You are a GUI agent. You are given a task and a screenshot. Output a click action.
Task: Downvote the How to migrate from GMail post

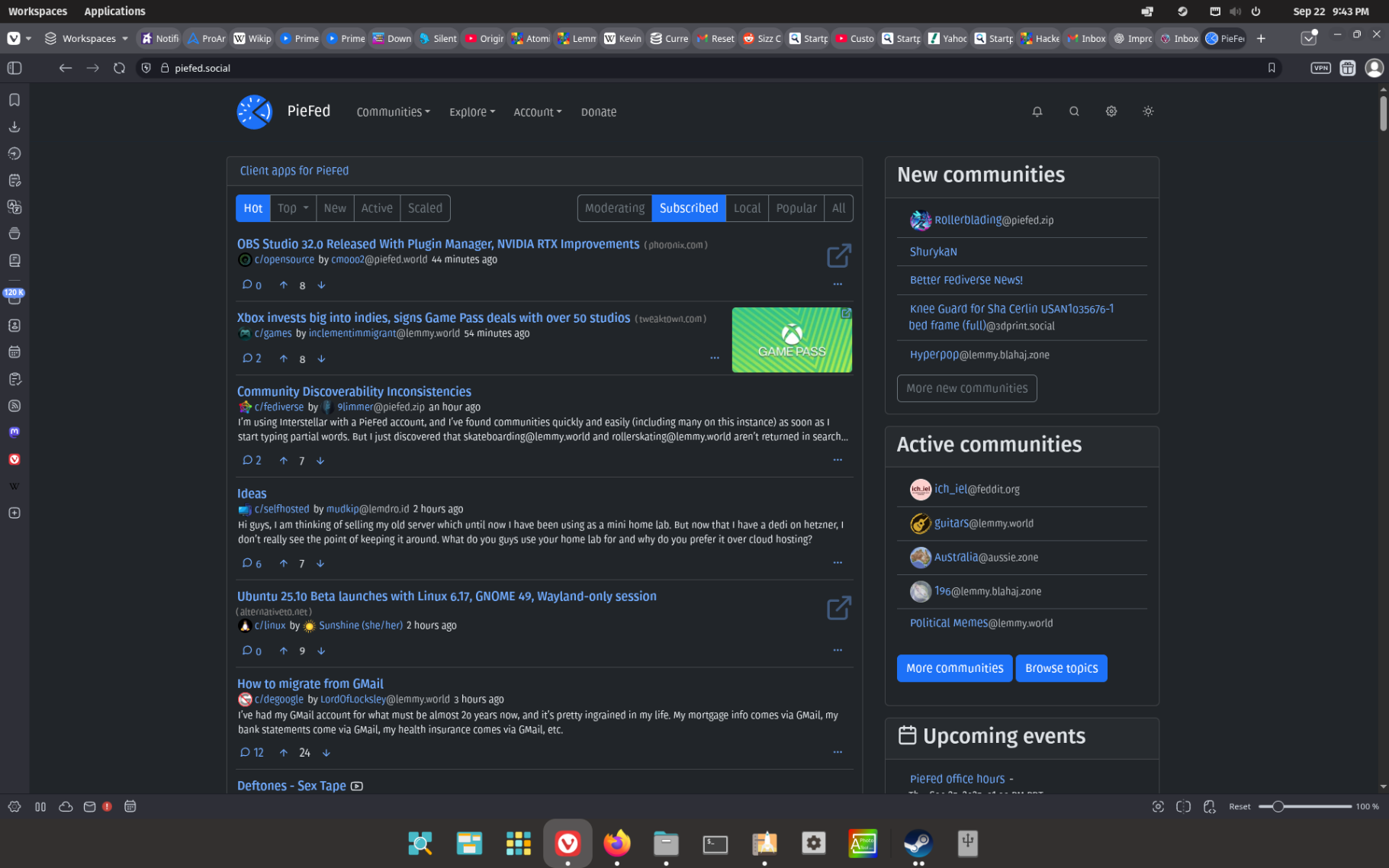(326, 753)
